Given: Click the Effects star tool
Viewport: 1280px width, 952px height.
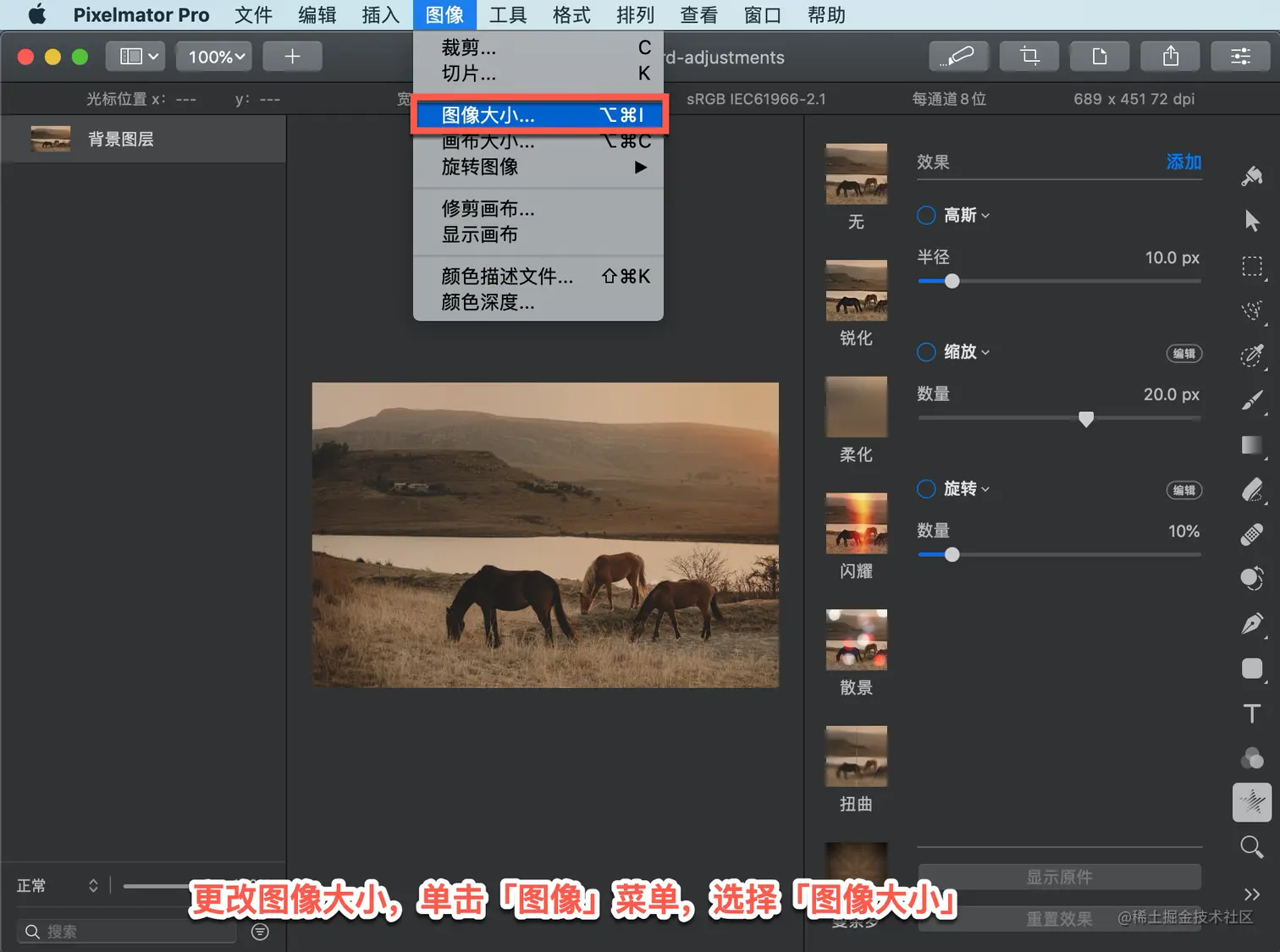Looking at the screenshot, I should (x=1252, y=802).
